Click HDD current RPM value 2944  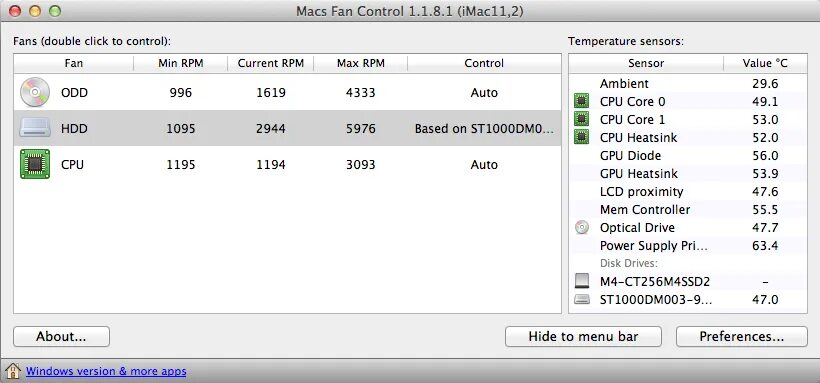coord(270,129)
